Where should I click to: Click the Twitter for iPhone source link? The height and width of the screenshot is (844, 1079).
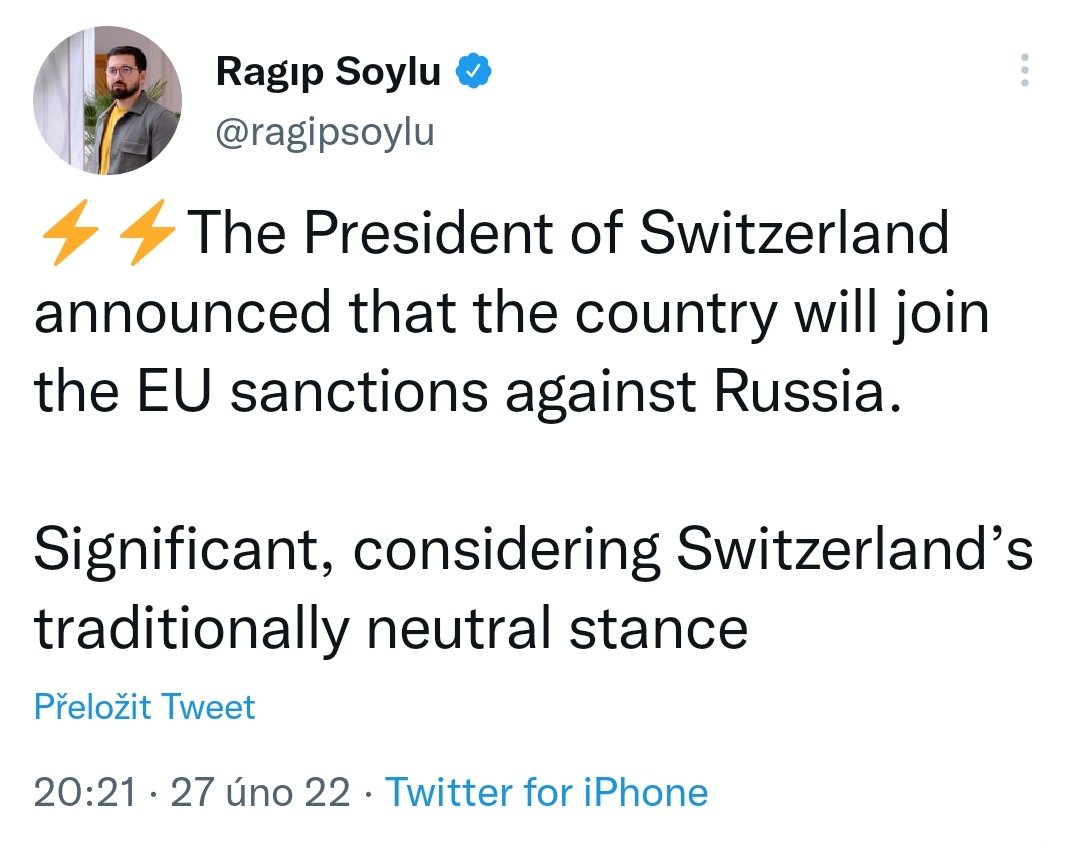(547, 793)
